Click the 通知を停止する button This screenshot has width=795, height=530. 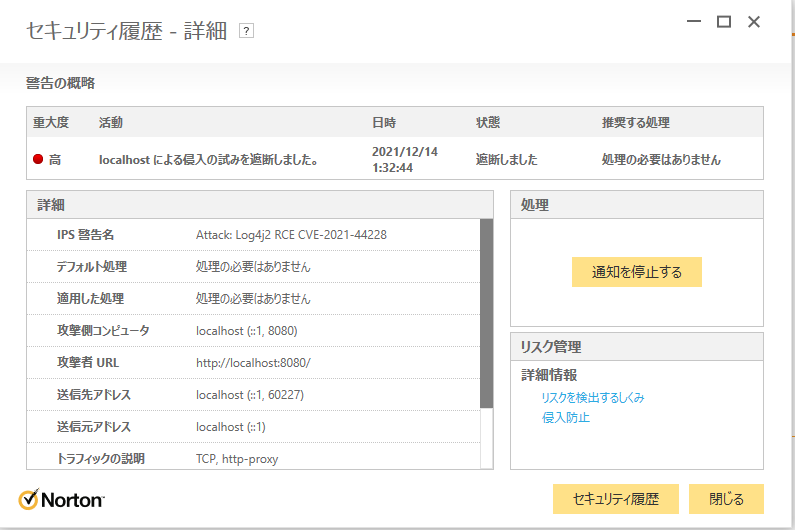[x=636, y=272]
